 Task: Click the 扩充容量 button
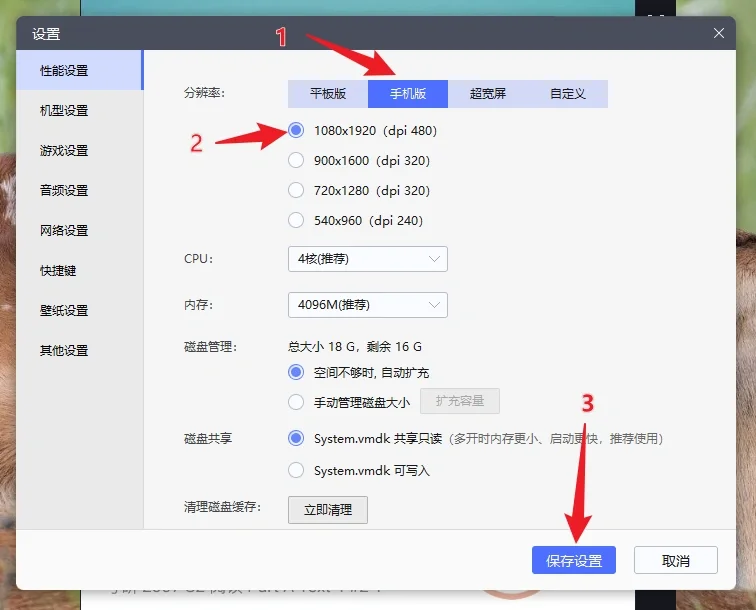pos(460,401)
